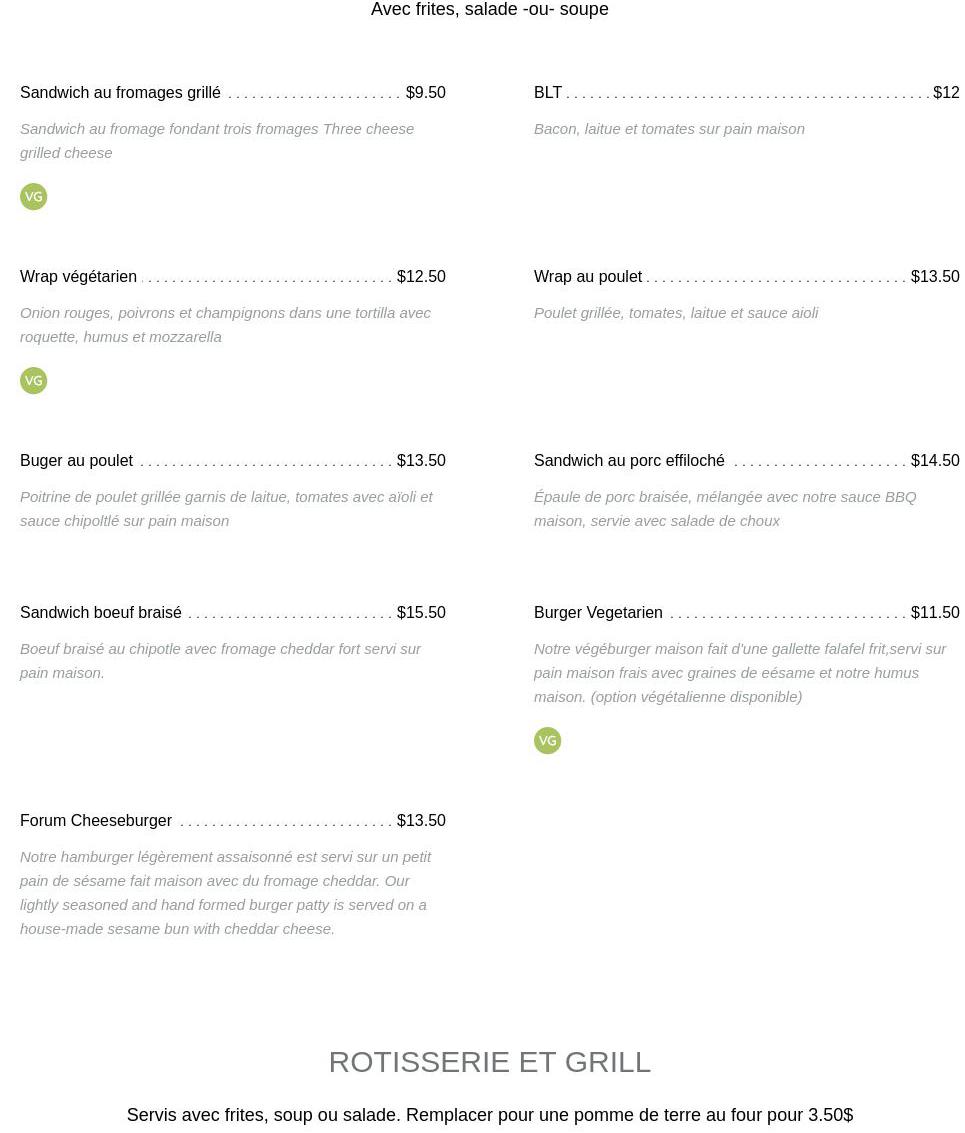The image size is (965, 1133).
Task: Click the $9.50 price
Action: tap(426, 93)
